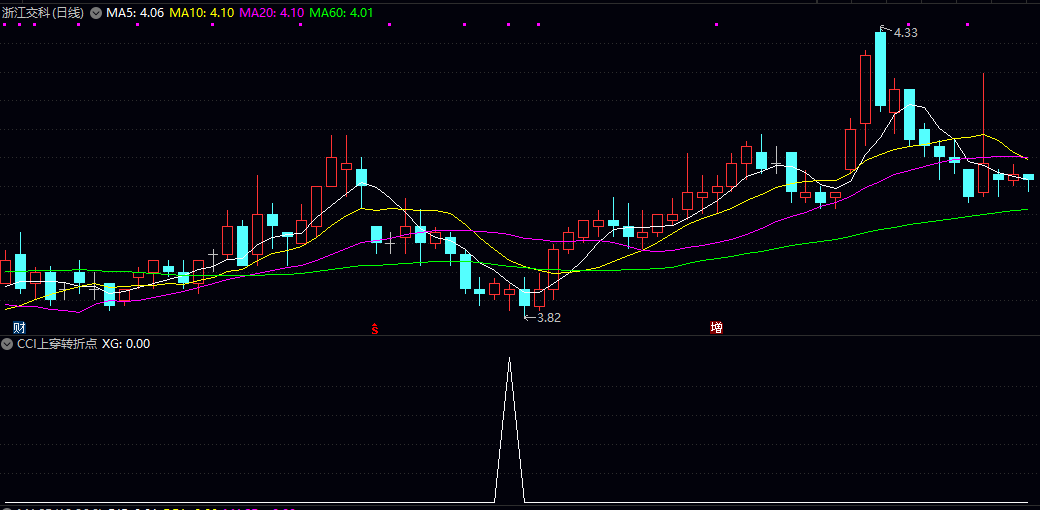Select the rightmost magenta dot marker at top
Viewport: 1040px width, 510px height.
point(966,26)
